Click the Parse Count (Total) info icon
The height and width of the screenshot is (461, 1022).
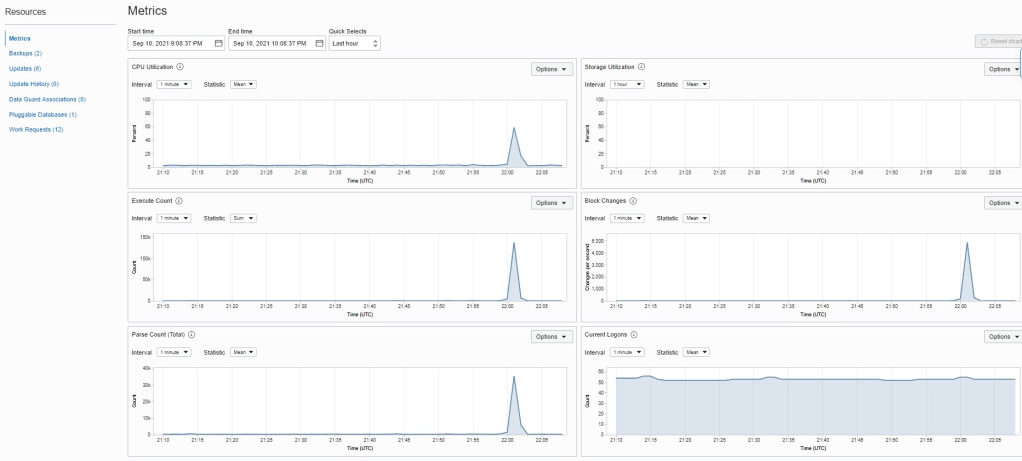tap(191, 335)
